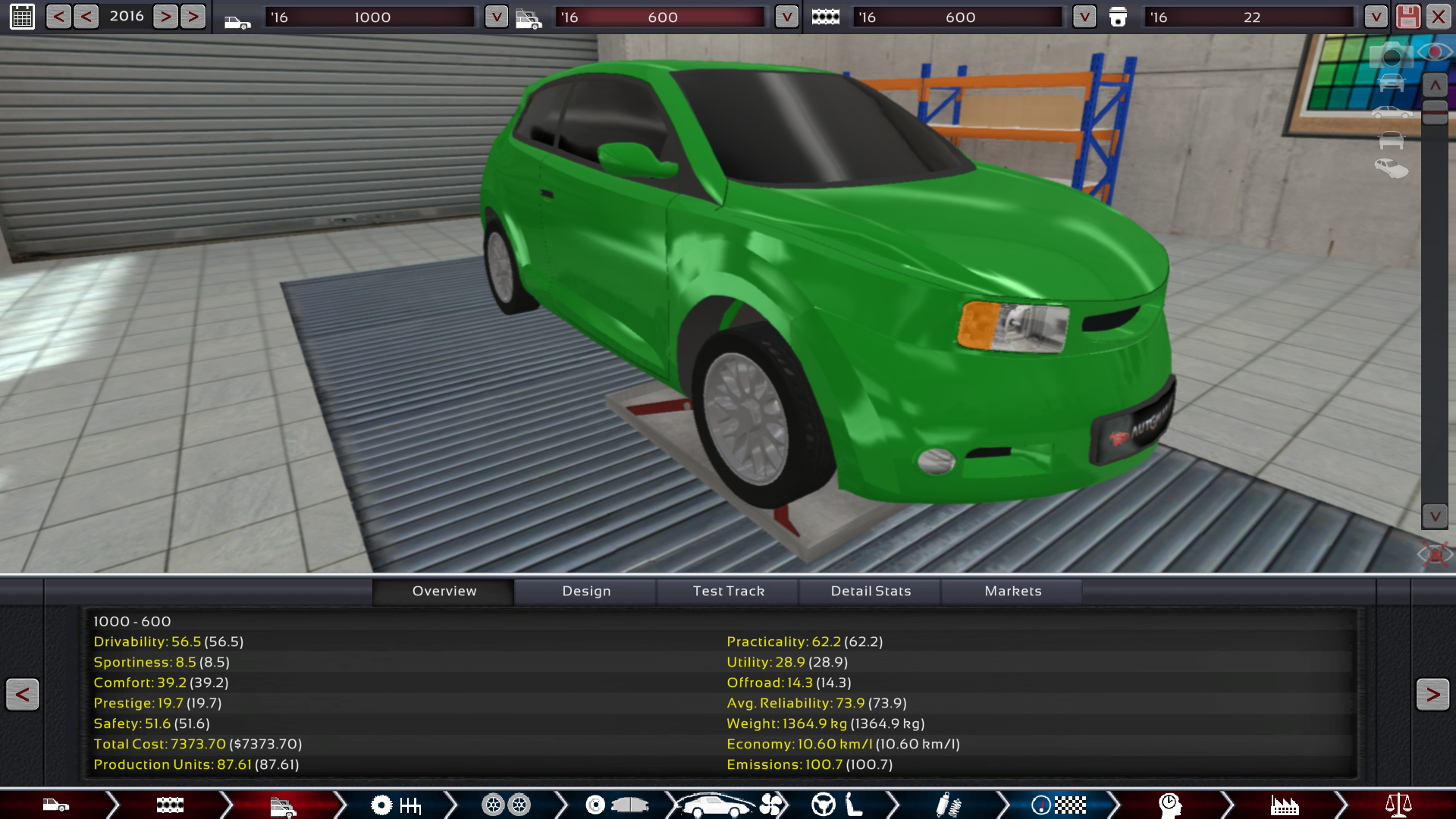The height and width of the screenshot is (819, 1456).
Task: Click the engine family name field showing 600
Action: [x=959, y=17]
